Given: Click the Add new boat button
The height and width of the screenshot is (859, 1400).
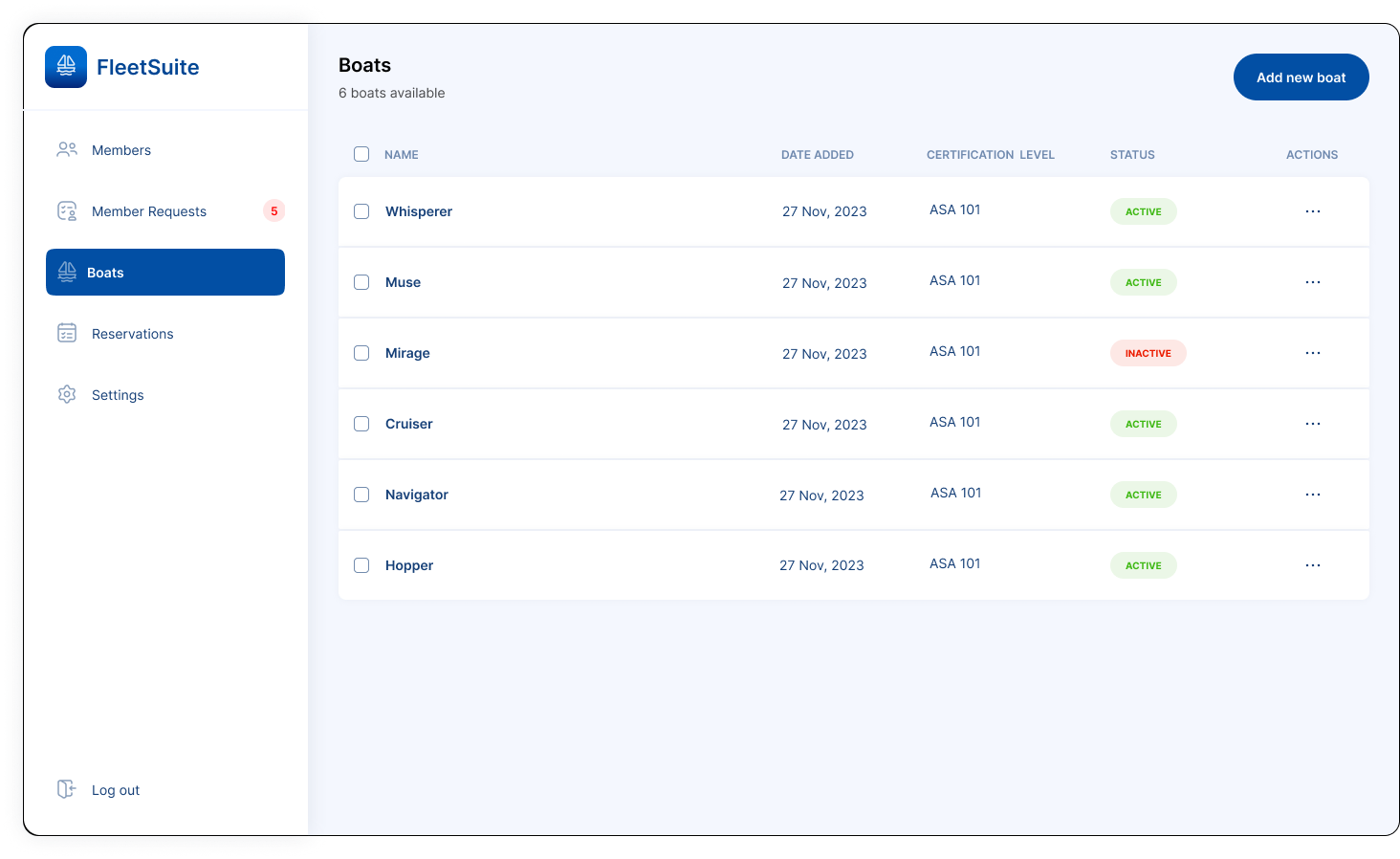Looking at the screenshot, I should click(x=1301, y=77).
